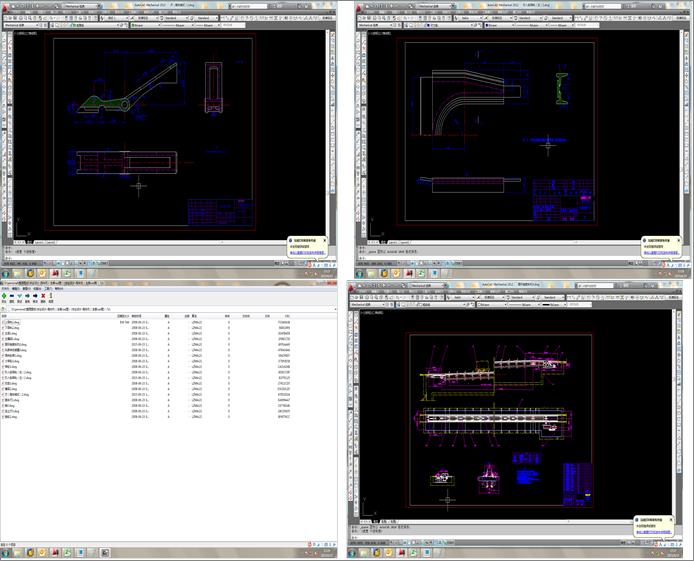Viewport: 694px width, 561px height.
Task: Close notification balloon in bottom-right AutoCAD window
Action: 671,519
